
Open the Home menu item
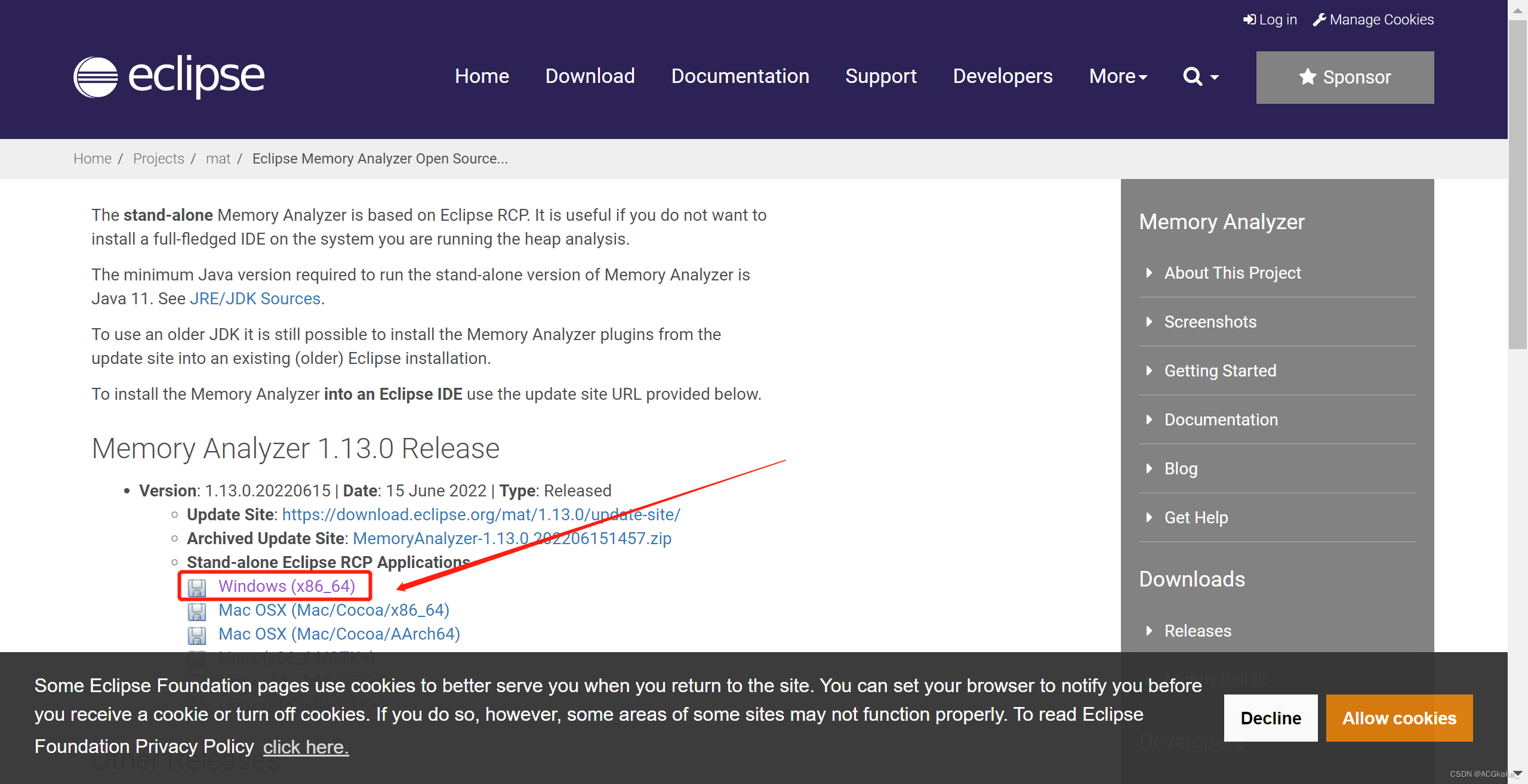[482, 76]
